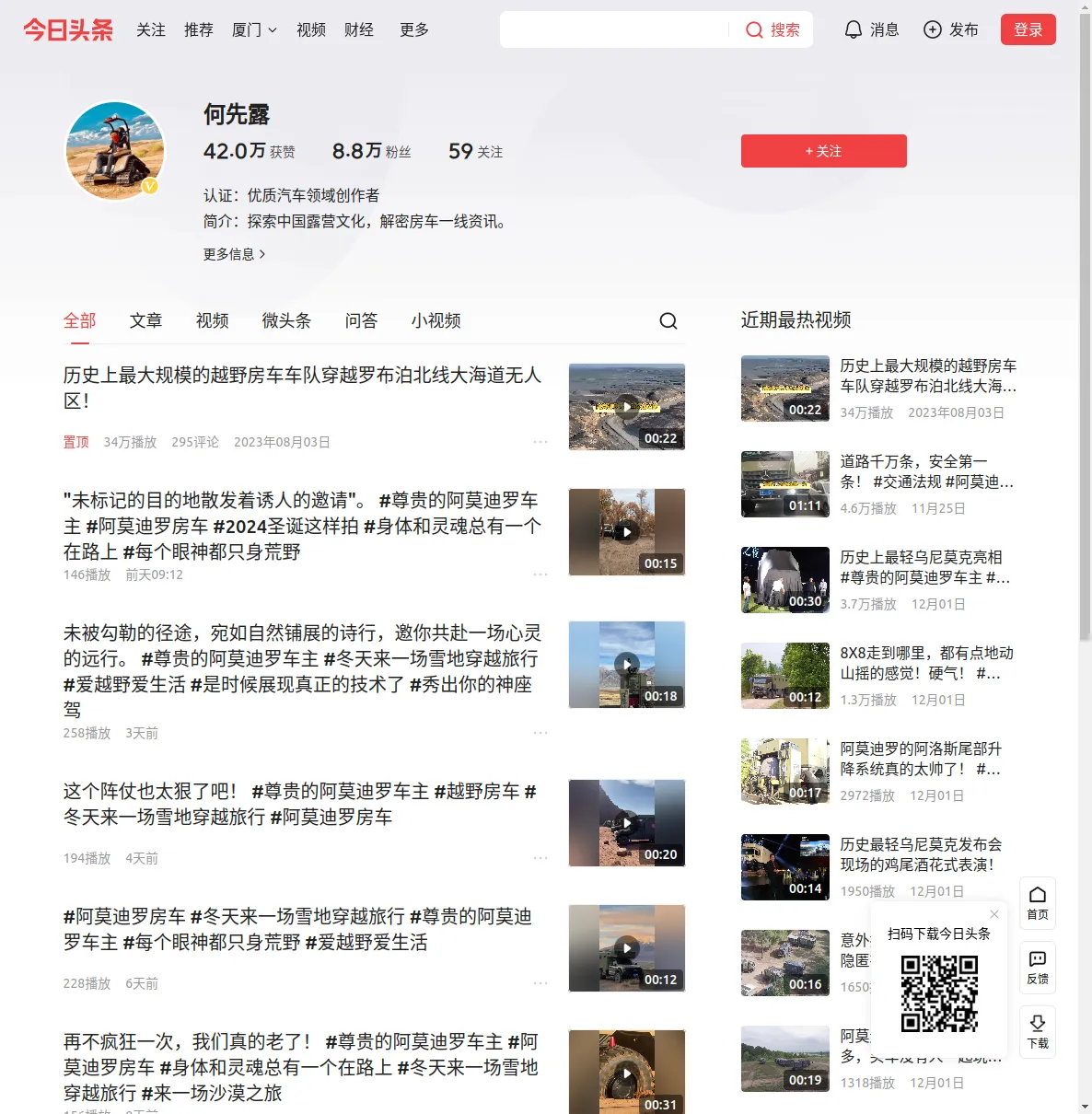The image size is (1092, 1114).
Task: Open hot video thumbnail 00:22 in sidebar
Action: [785, 389]
